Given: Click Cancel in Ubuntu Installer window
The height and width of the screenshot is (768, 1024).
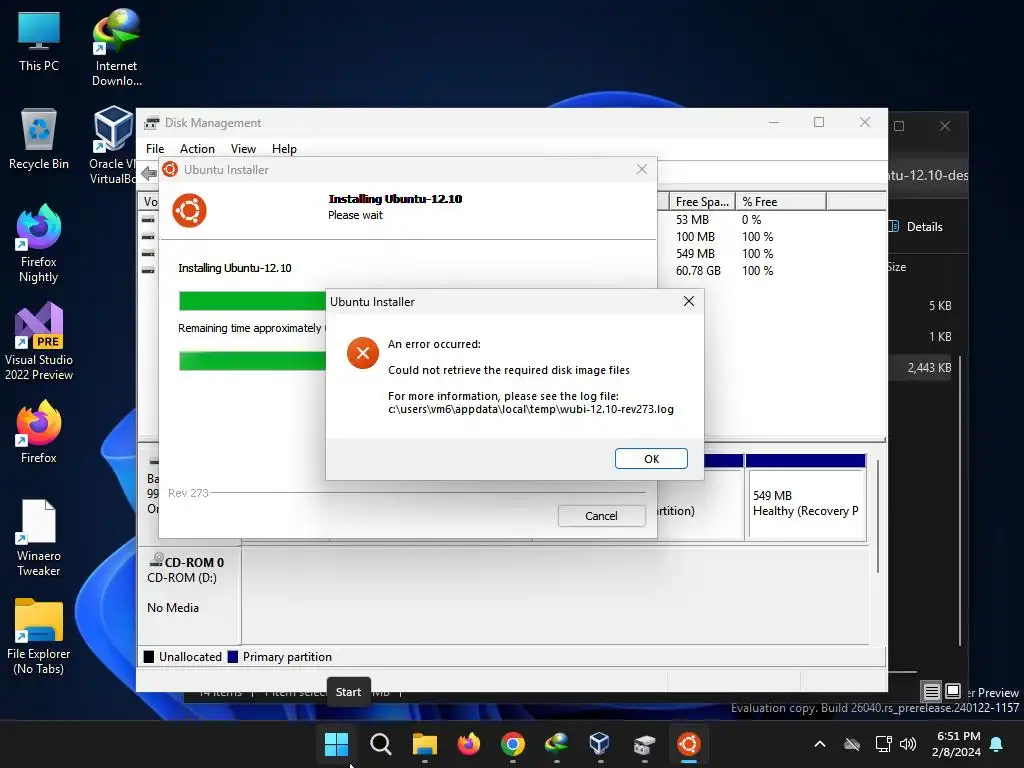Looking at the screenshot, I should [x=601, y=516].
